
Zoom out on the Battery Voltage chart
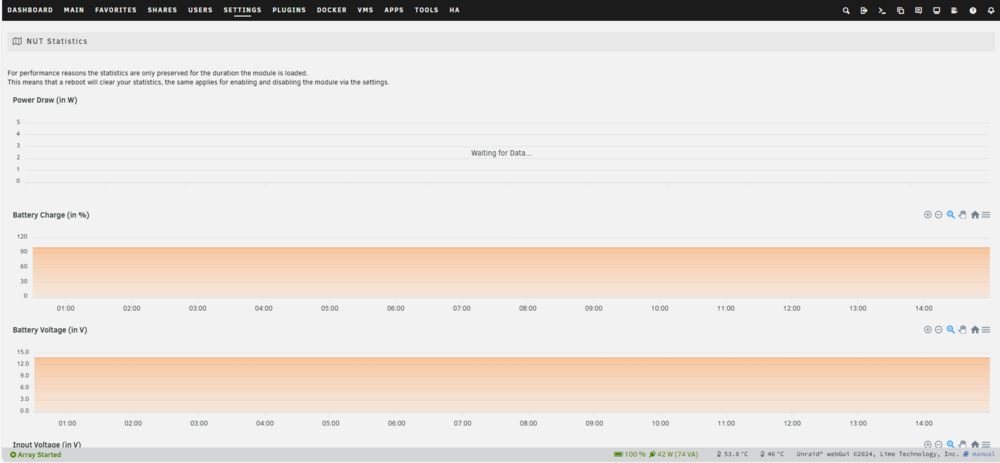939,330
